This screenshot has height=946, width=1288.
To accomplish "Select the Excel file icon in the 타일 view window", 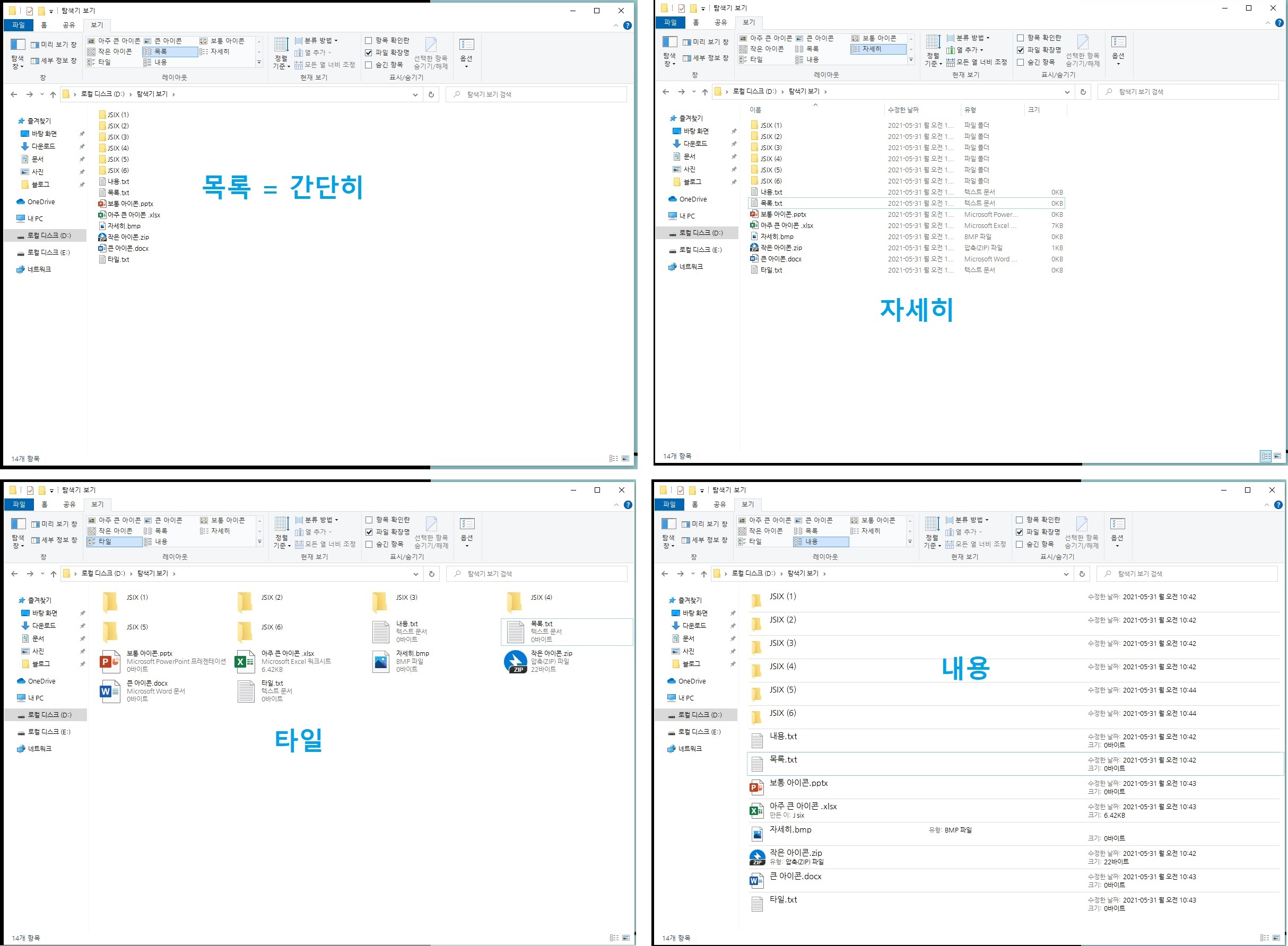I will (x=245, y=661).
